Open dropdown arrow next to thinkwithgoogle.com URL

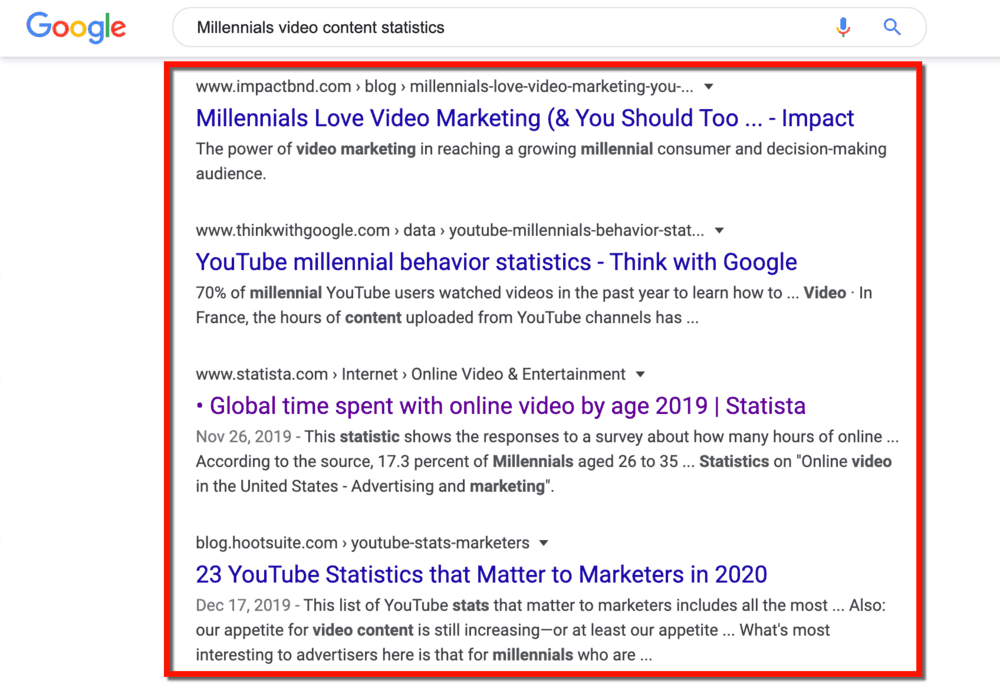coord(719,230)
